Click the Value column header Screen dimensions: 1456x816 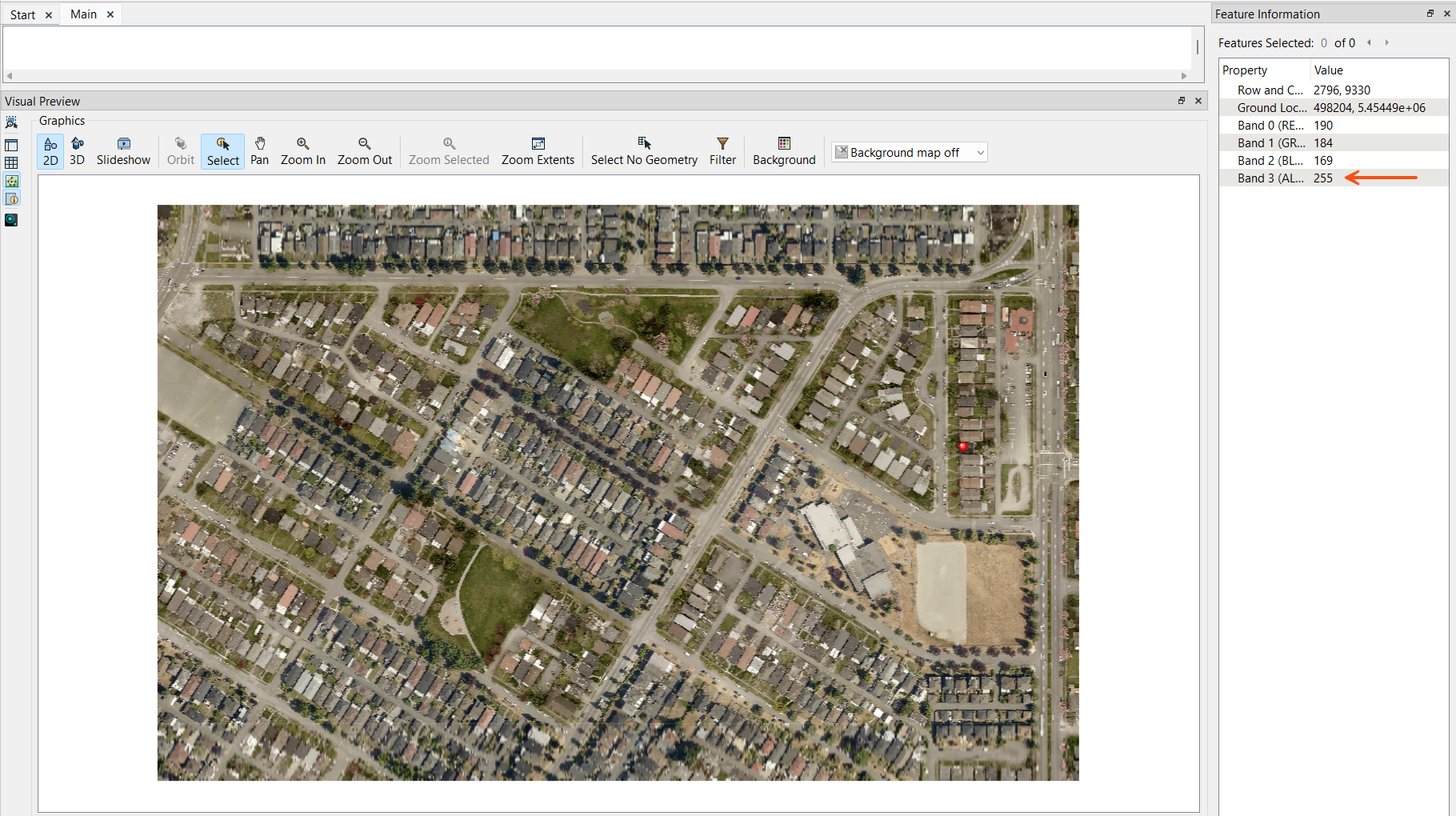click(1379, 70)
